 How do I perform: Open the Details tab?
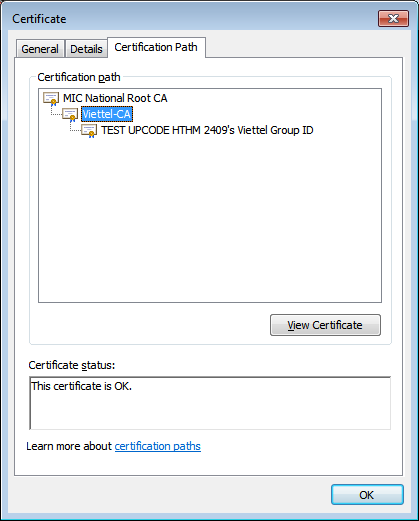point(86,49)
